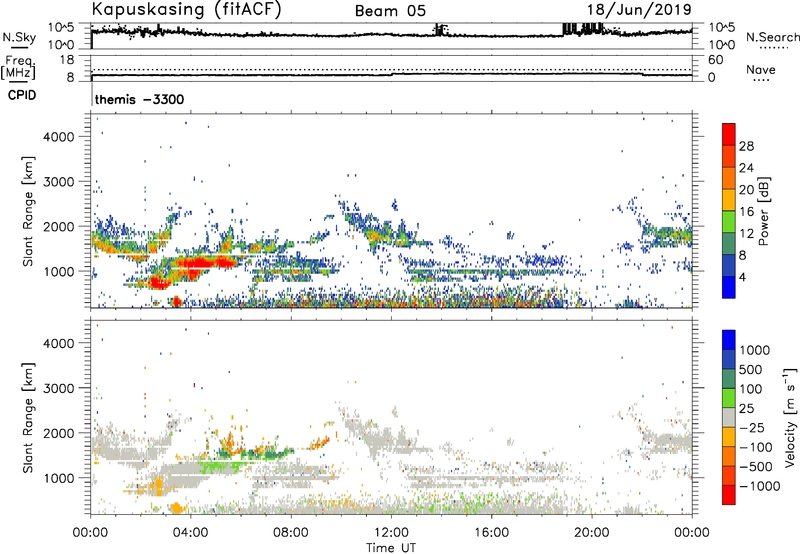
Task: Select the "CPID" row label
Action: click(x=22, y=95)
